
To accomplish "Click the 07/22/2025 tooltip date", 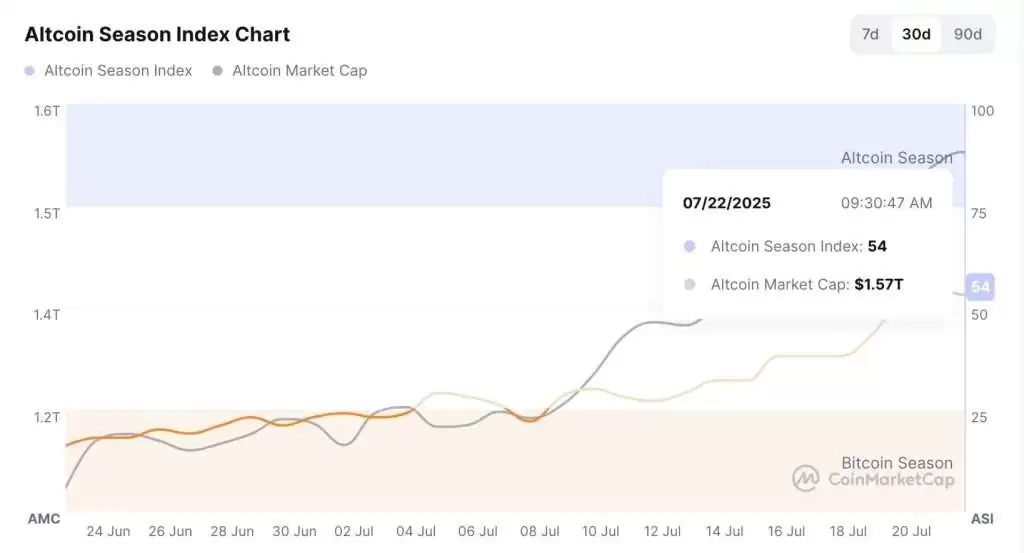I will (x=727, y=203).
